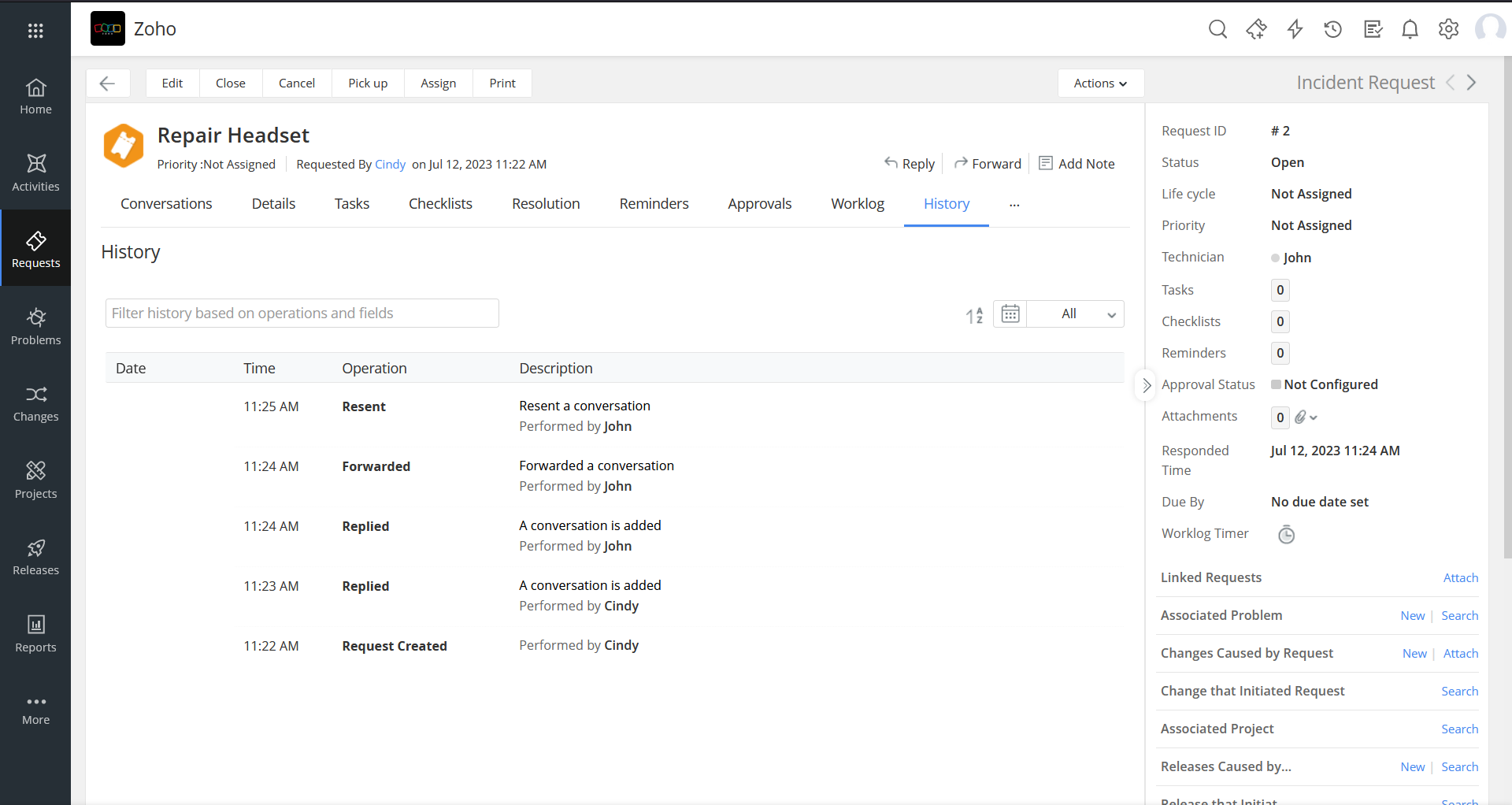The width and height of the screenshot is (1512, 805).
Task: Open the app launcher grid icon
Action: (35, 31)
